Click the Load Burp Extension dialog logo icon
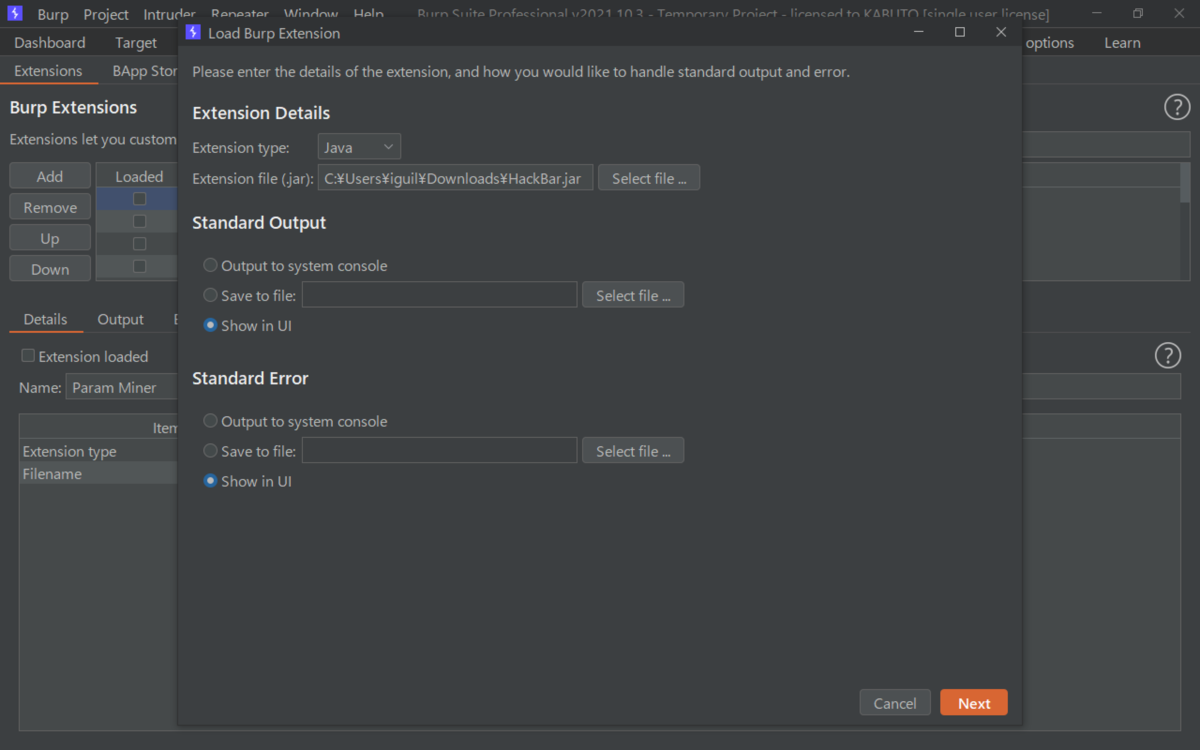The width and height of the screenshot is (1200, 750). point(194,33)
